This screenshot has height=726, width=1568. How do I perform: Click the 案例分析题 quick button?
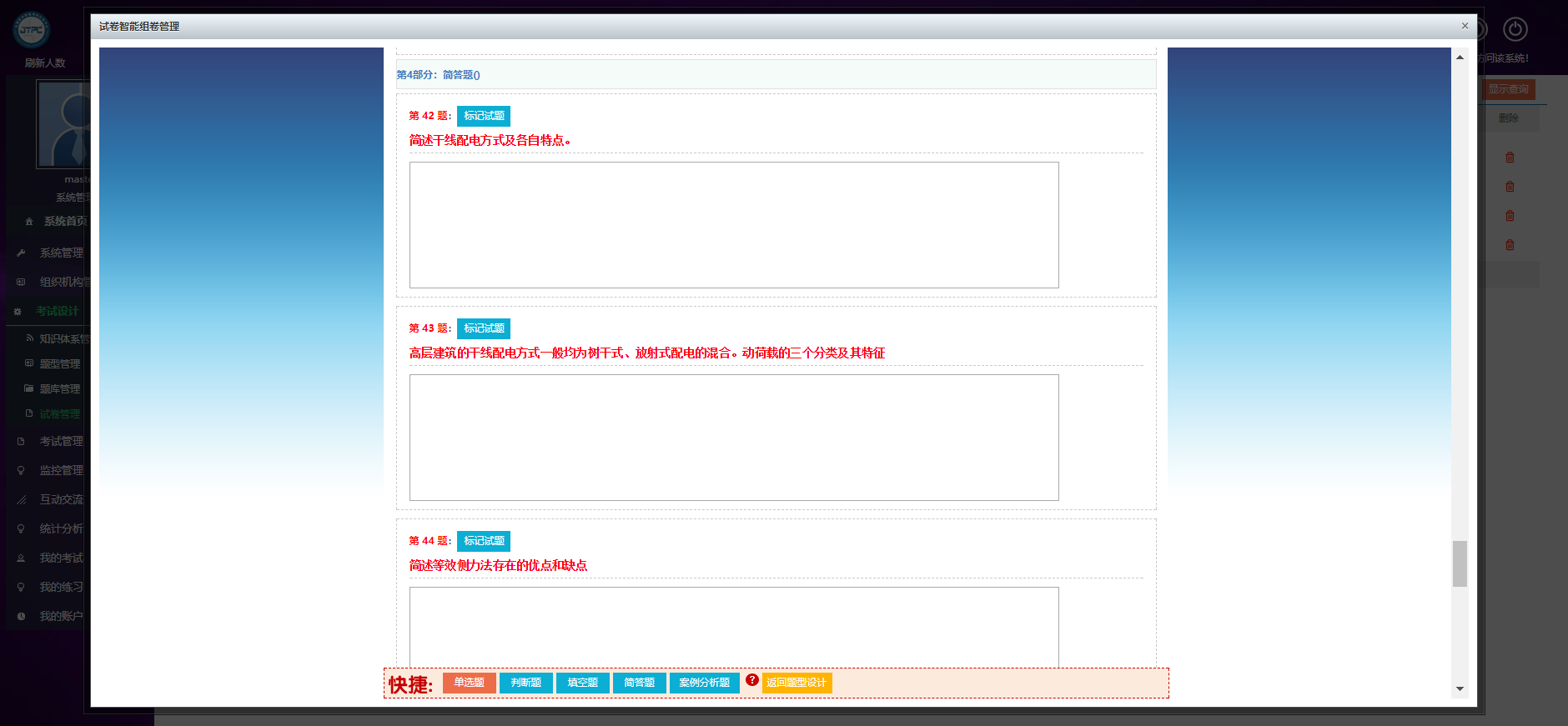704,683
